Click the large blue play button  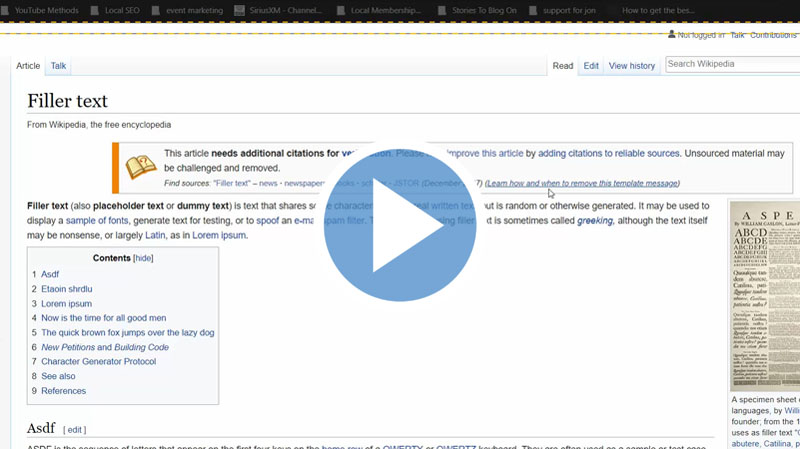pyautogui.click(x=400, y=225)
